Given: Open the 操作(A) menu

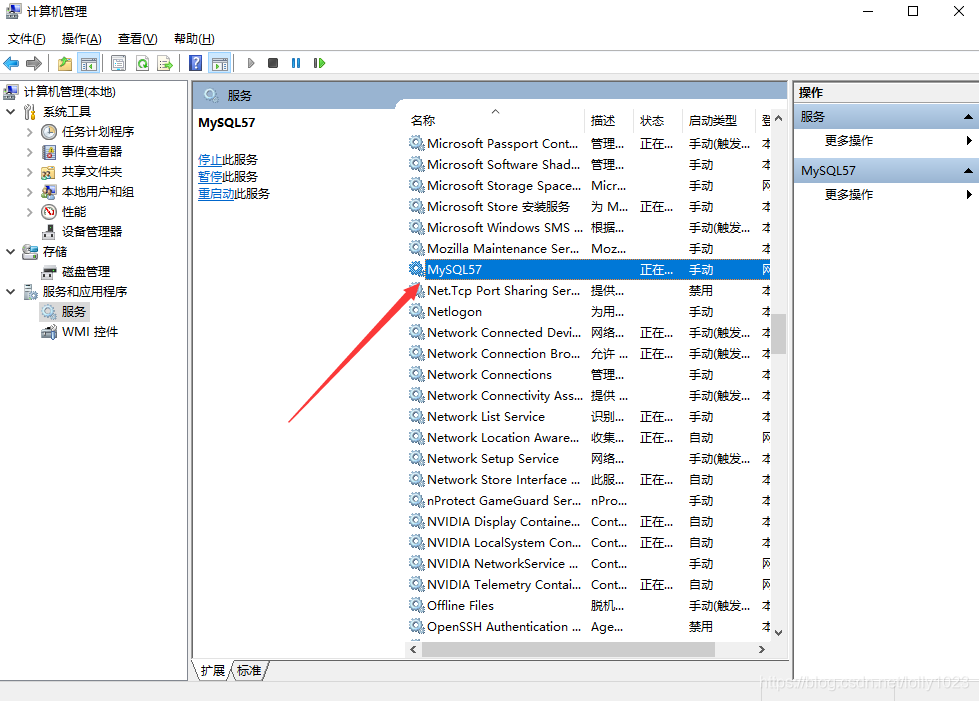Looking at the screenshot, I should tap(81, 39).
